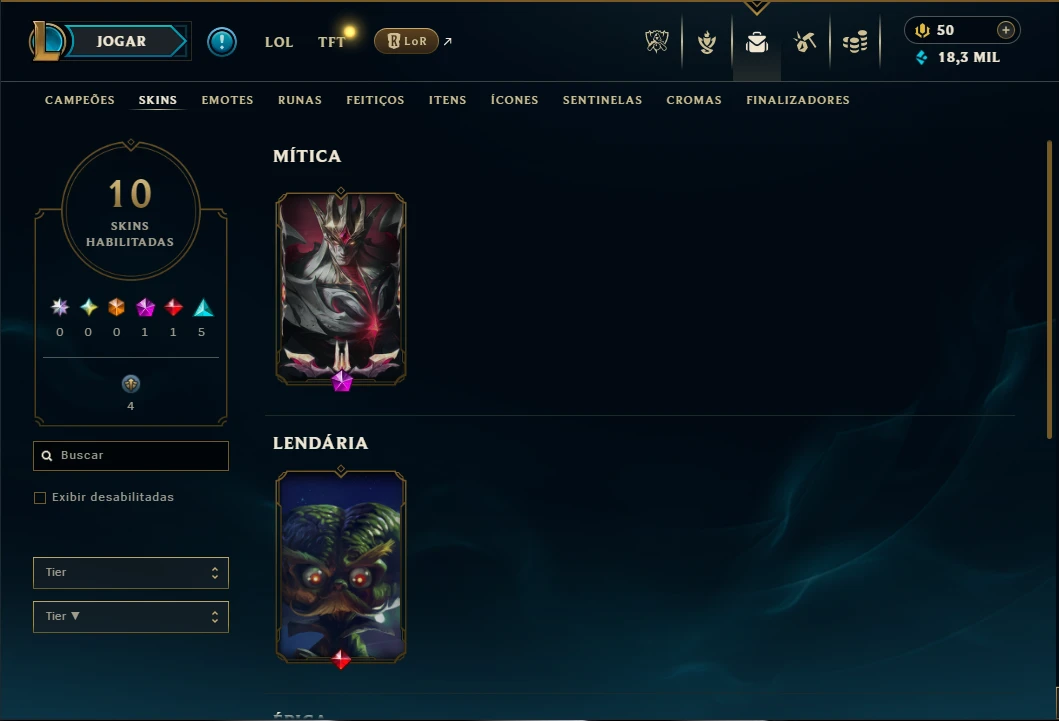Viewport: 1059px width, 721px height.
Task: Open the Store coins icon
Action: 855,43
